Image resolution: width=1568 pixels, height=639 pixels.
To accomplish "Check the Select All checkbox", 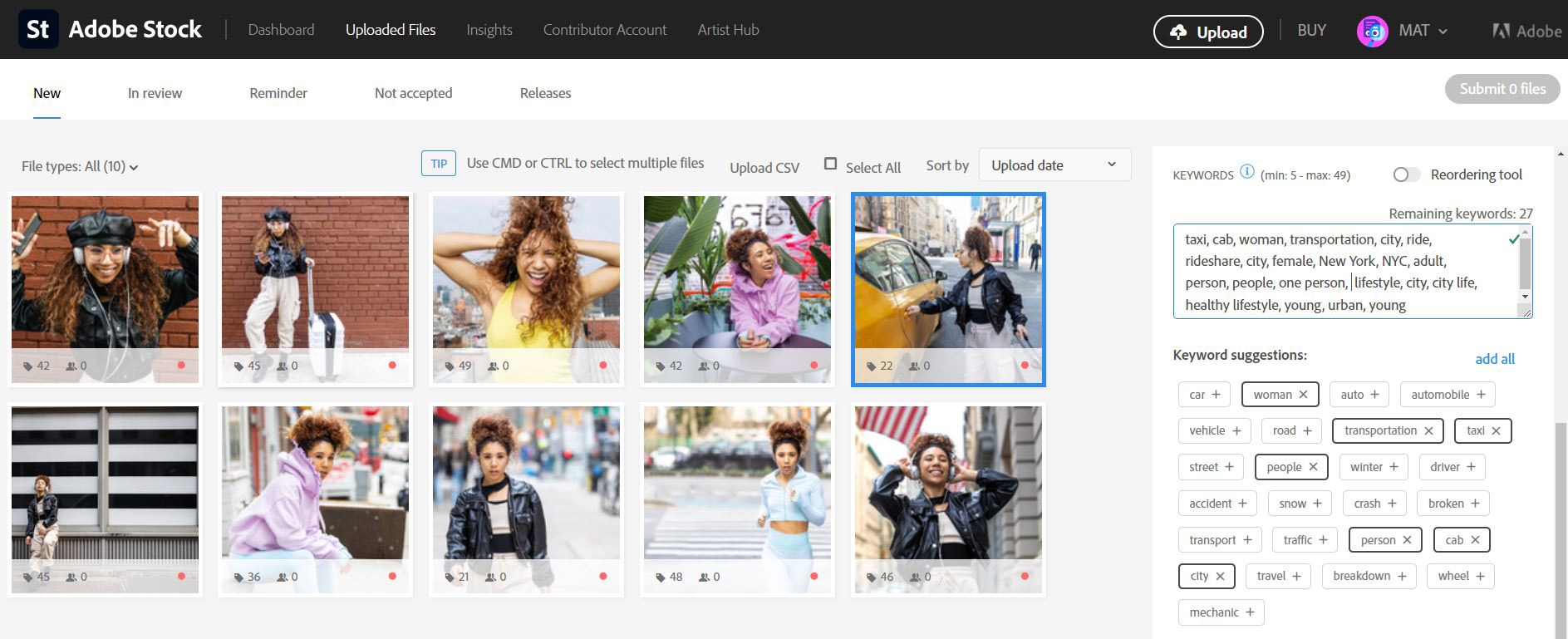I will coord(830,164).
